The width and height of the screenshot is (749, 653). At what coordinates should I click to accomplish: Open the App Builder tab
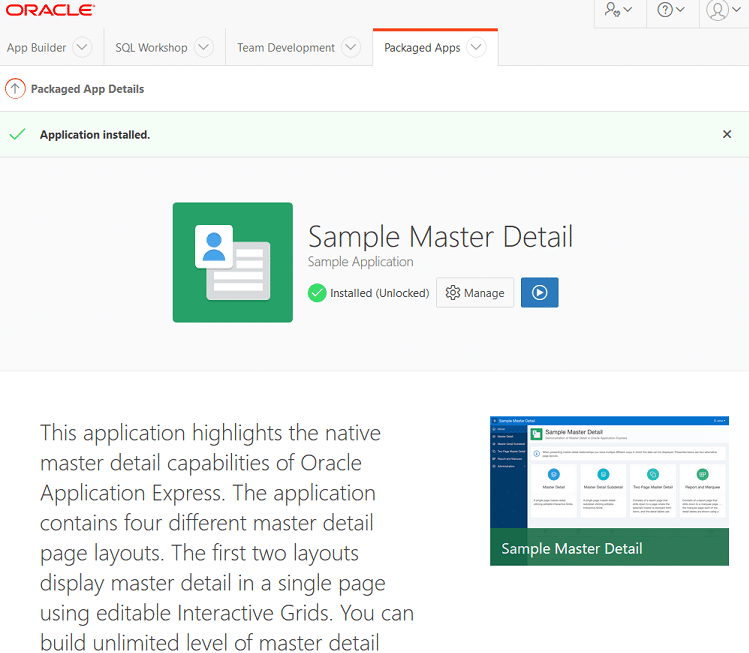click(36, 48)
